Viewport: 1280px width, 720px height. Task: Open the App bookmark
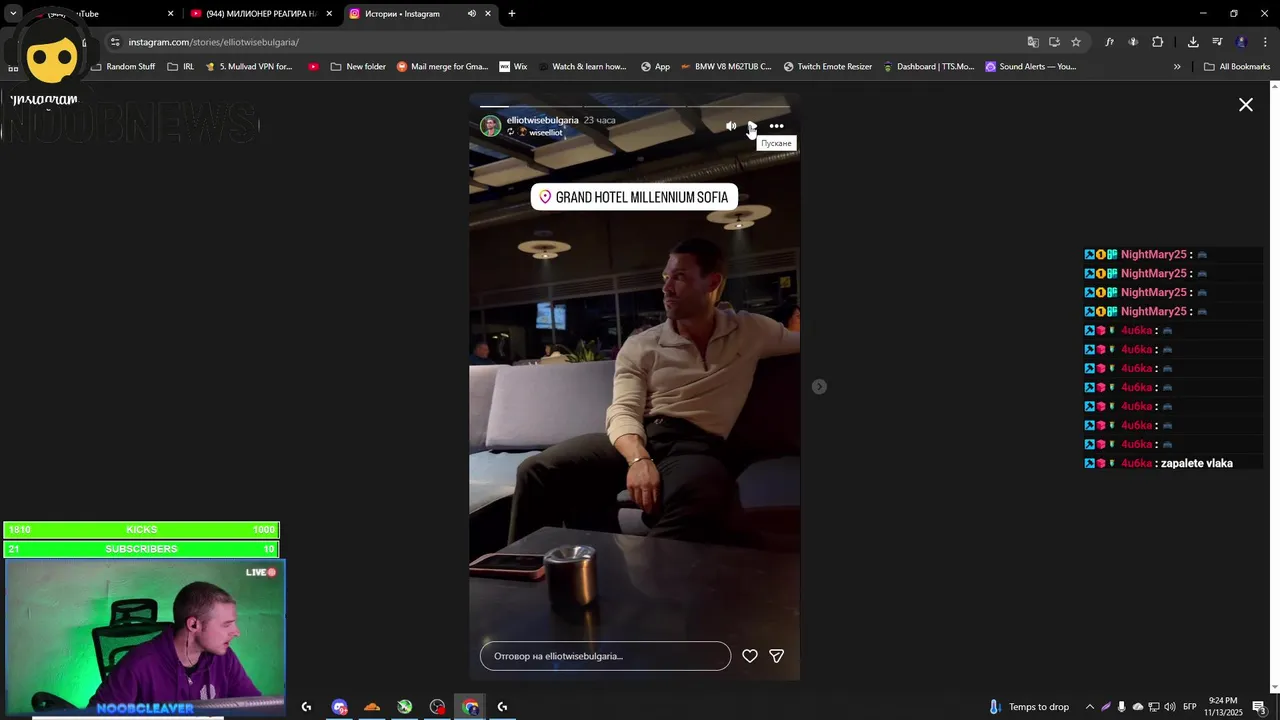655,67
